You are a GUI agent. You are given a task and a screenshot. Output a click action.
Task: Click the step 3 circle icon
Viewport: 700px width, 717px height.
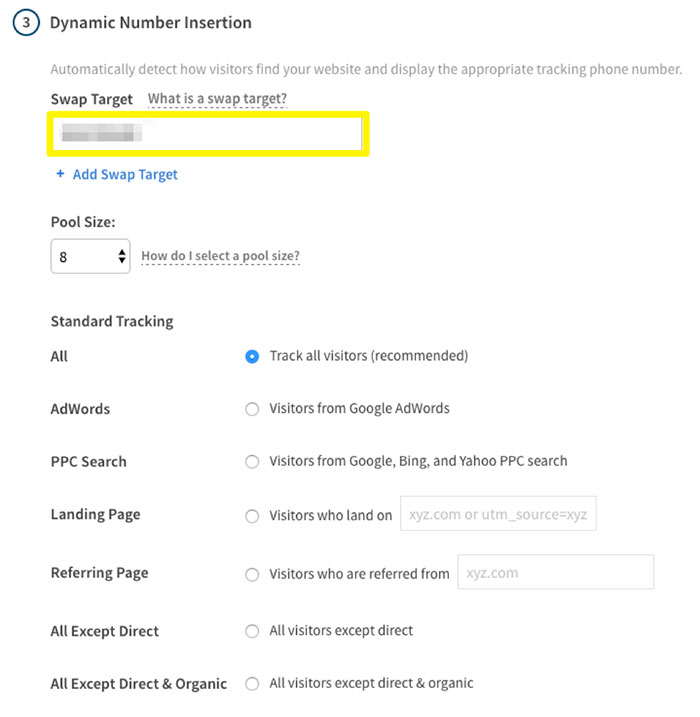point(26,23)
